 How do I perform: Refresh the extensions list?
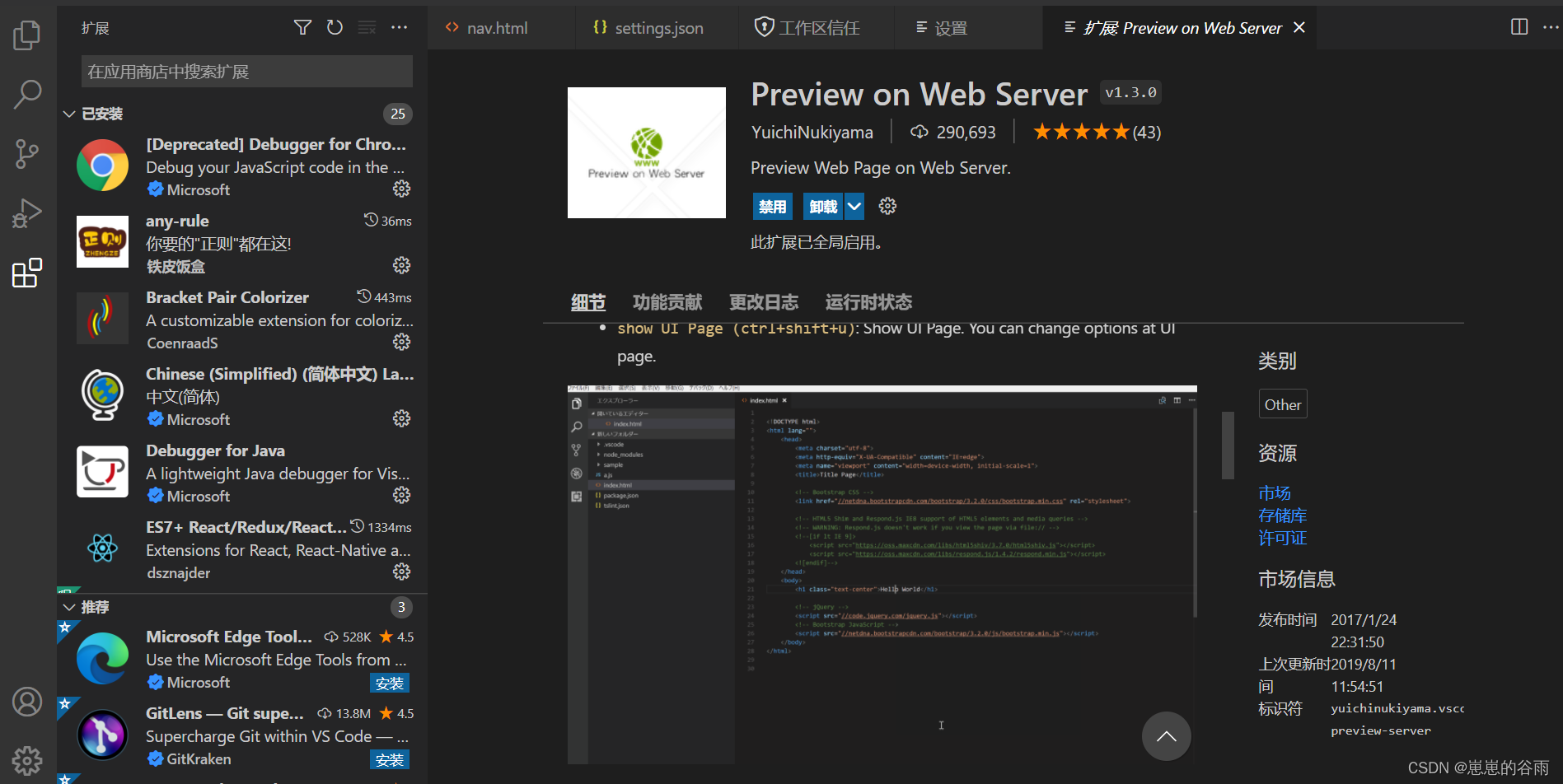click(x=335, y=28)
